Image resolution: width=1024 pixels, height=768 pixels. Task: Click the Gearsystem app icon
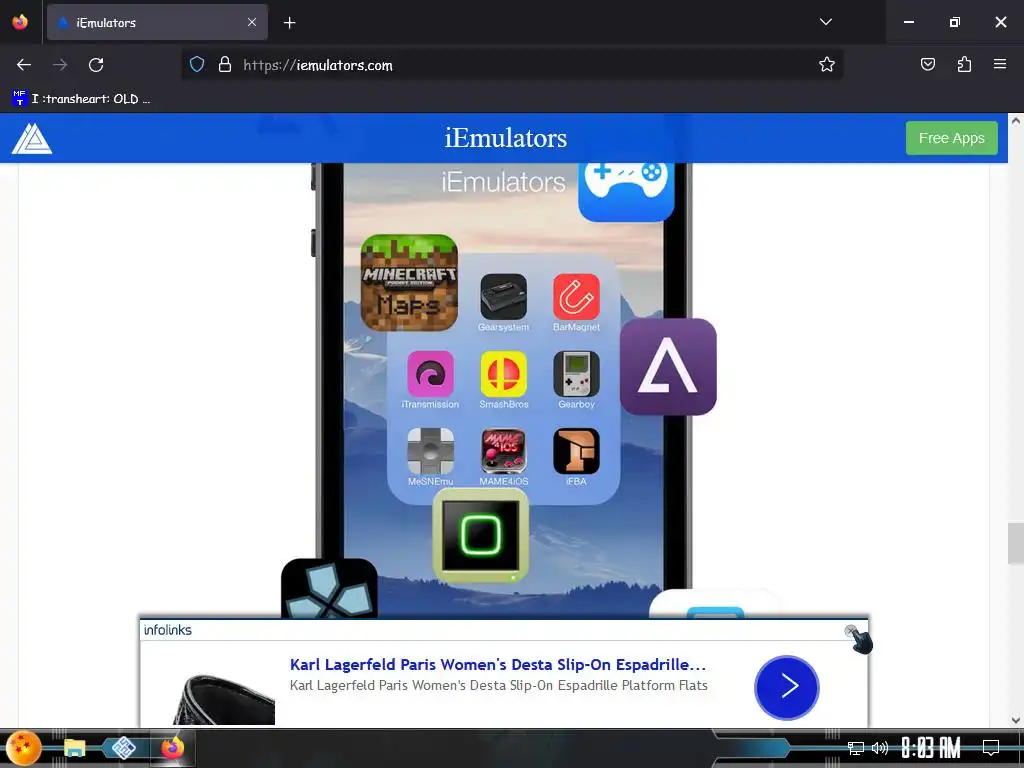[504, 296]
